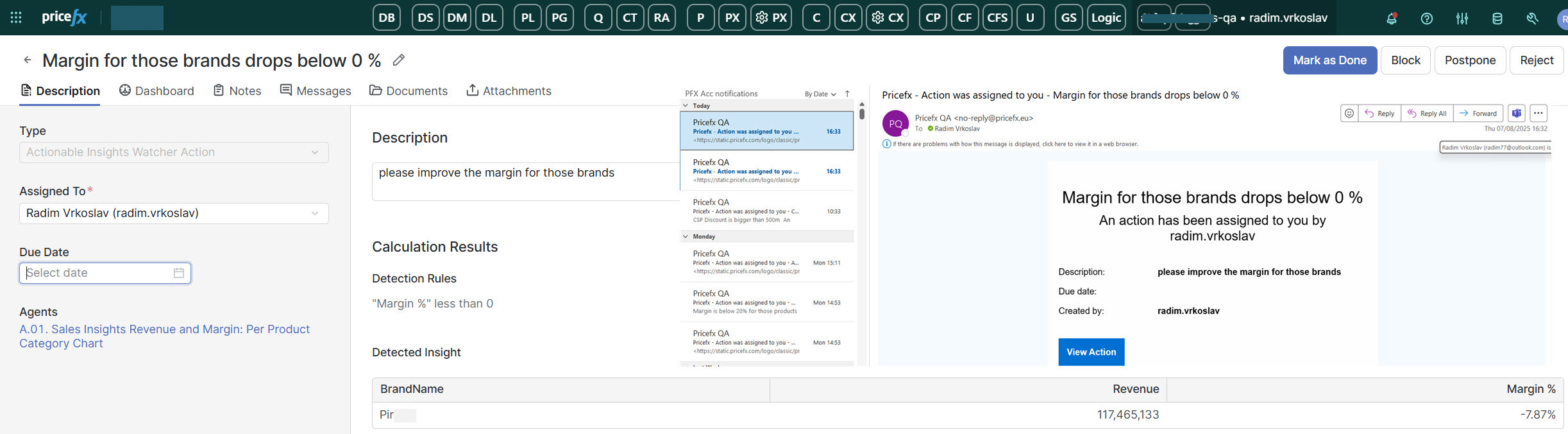Open the Attachments tab
The width and height of the screenshot is (1568, 434).
[509, 91]
